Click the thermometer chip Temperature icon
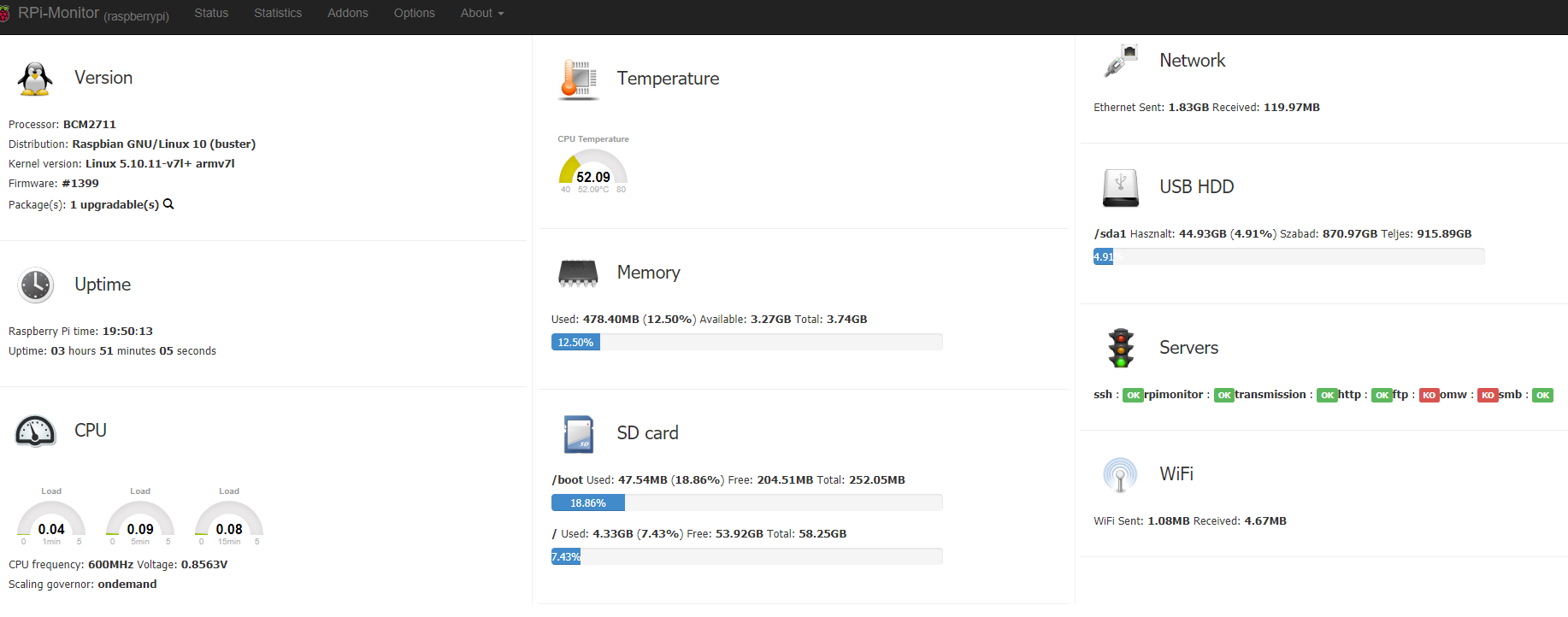1568x617 pixels. (579, 79)
